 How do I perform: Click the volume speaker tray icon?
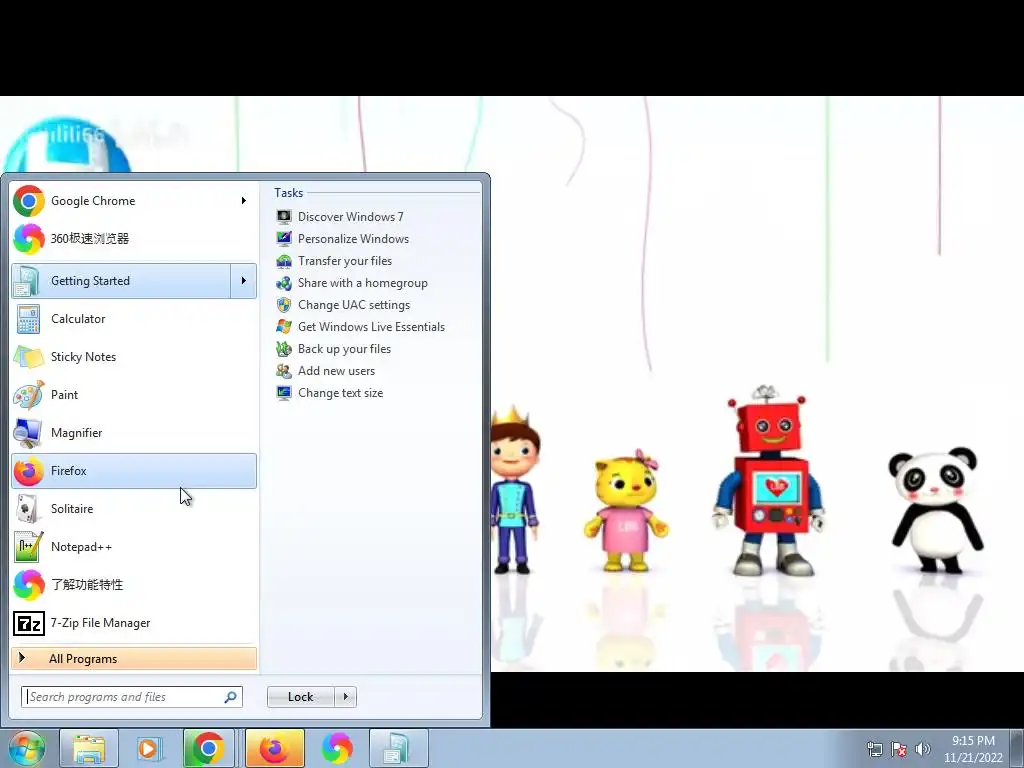click(923, 749)
